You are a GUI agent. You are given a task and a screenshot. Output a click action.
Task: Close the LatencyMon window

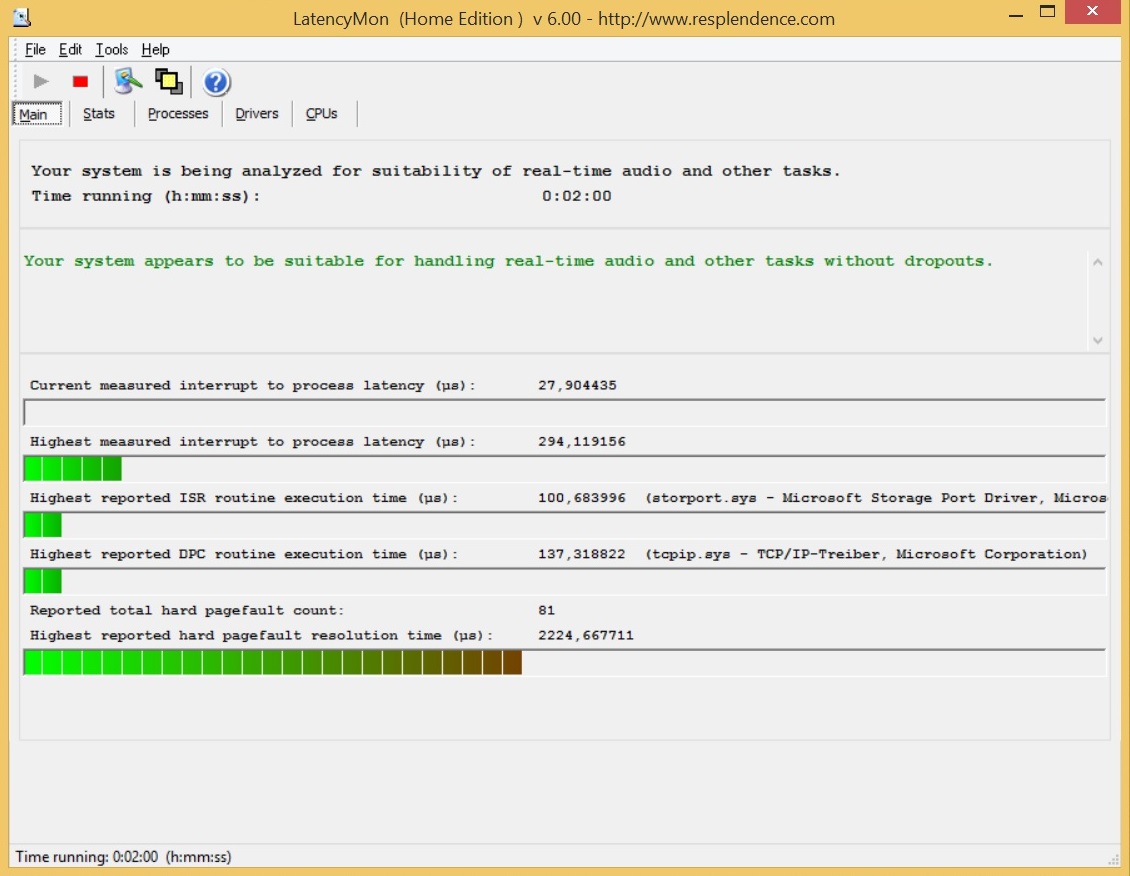[x=1092, y=12]
